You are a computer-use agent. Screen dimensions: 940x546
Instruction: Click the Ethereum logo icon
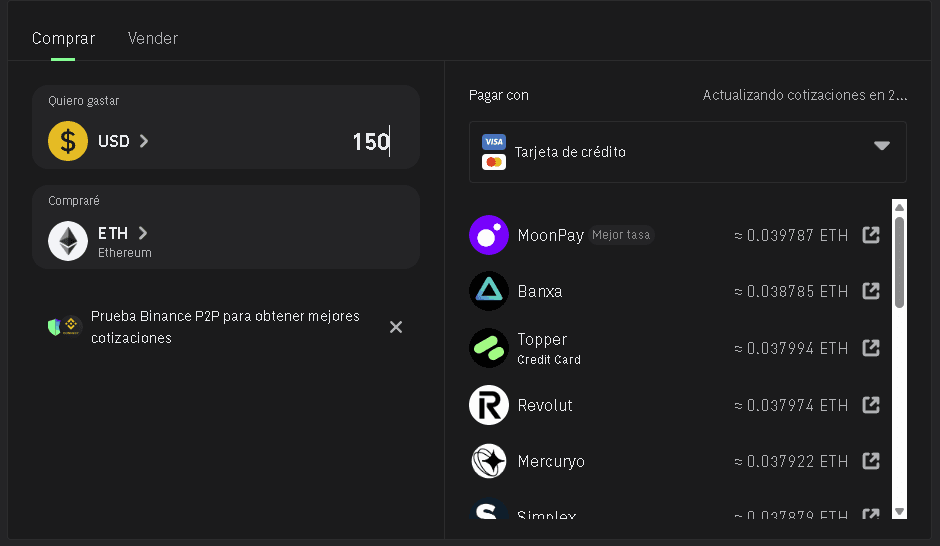click(68, 241)
